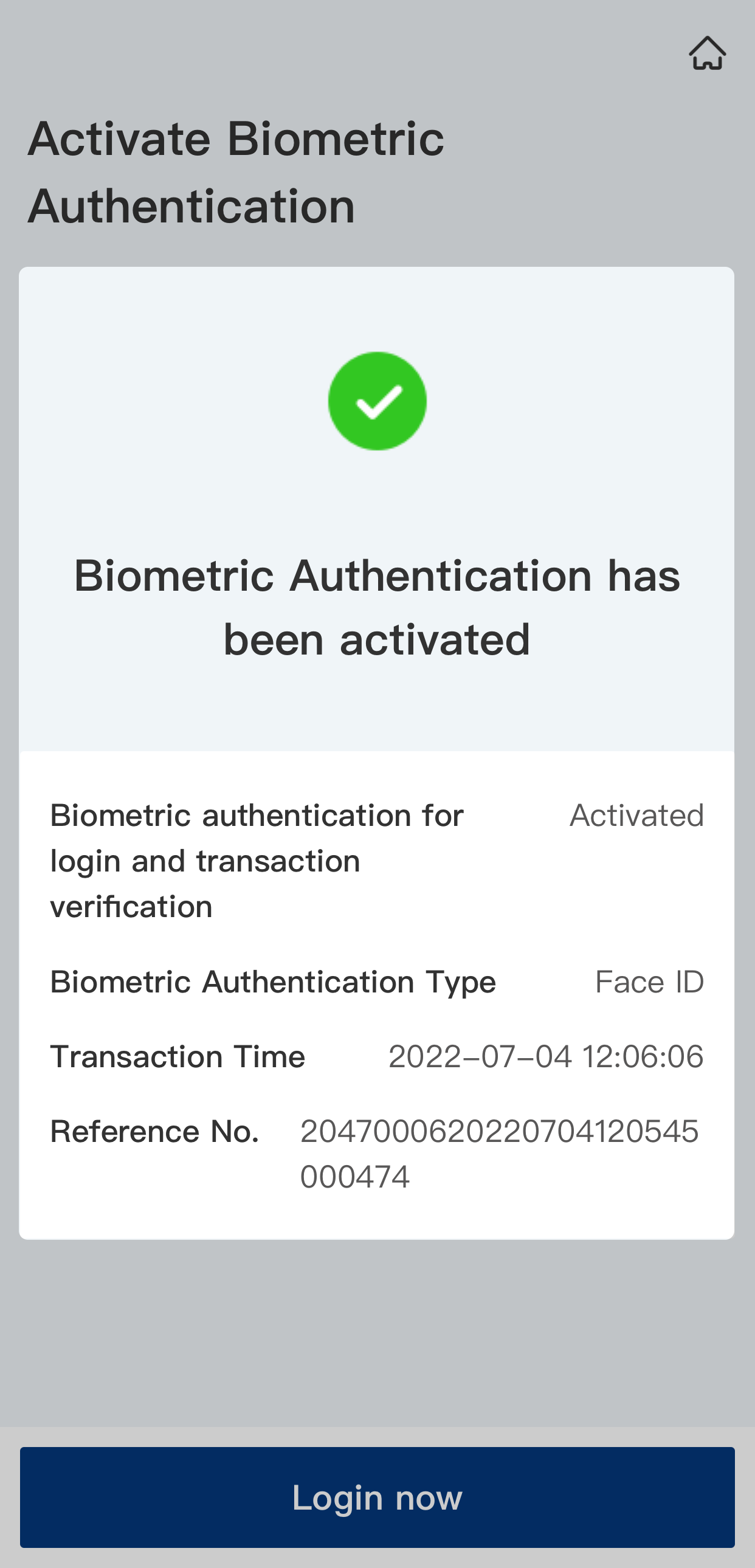The width and height of the screenshot is (755, 1568).
Task: Select the login and transaction verification label
Action: (257, 861)
